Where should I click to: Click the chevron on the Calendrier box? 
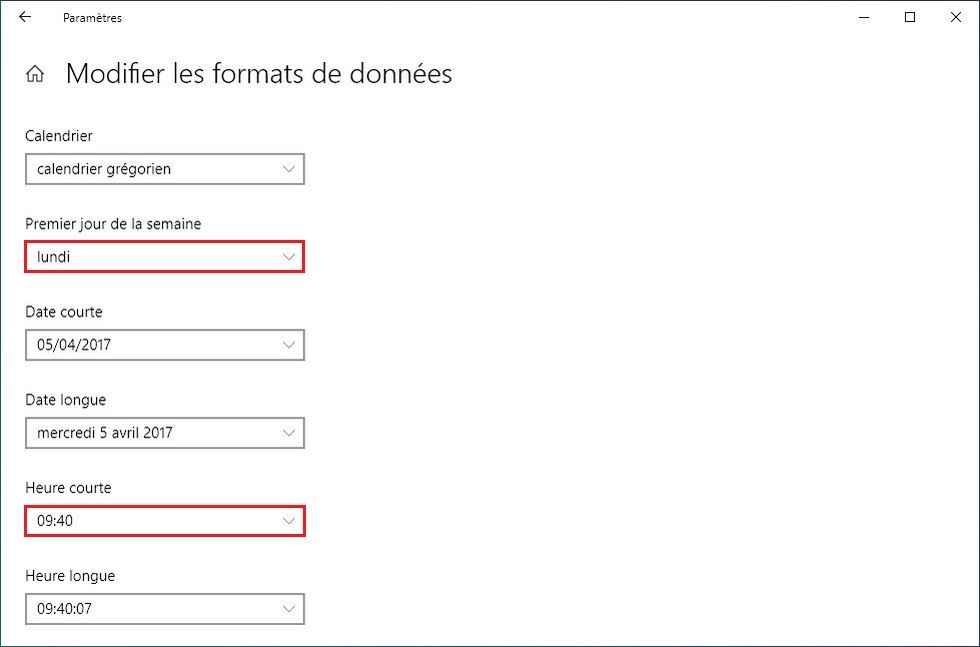290,169
